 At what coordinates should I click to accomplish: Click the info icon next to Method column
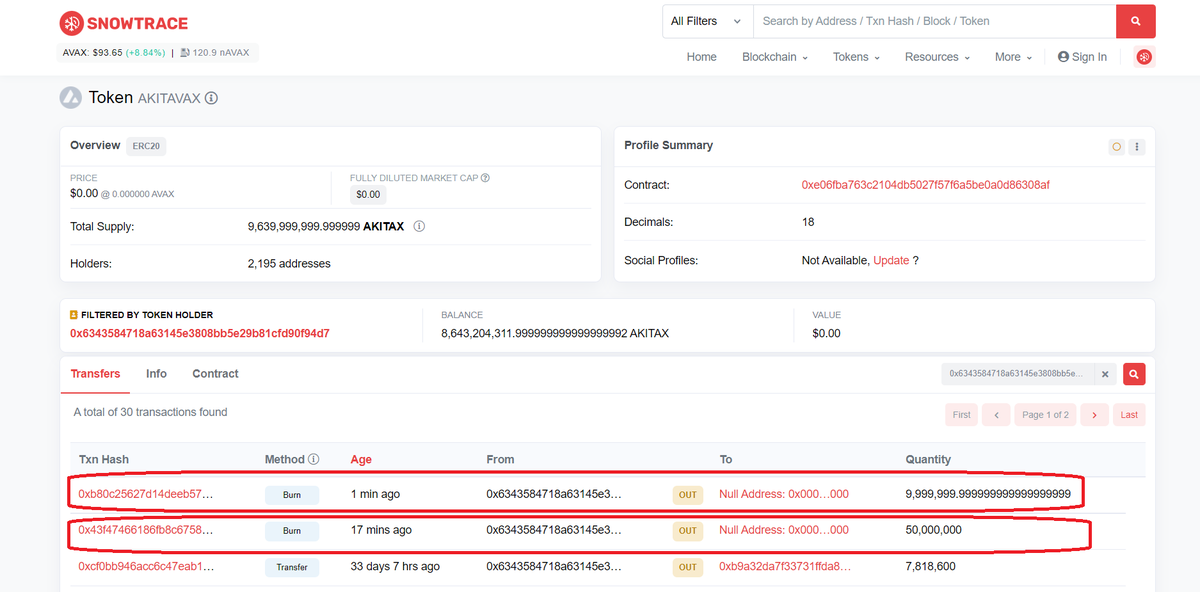[x=313, y=459]
